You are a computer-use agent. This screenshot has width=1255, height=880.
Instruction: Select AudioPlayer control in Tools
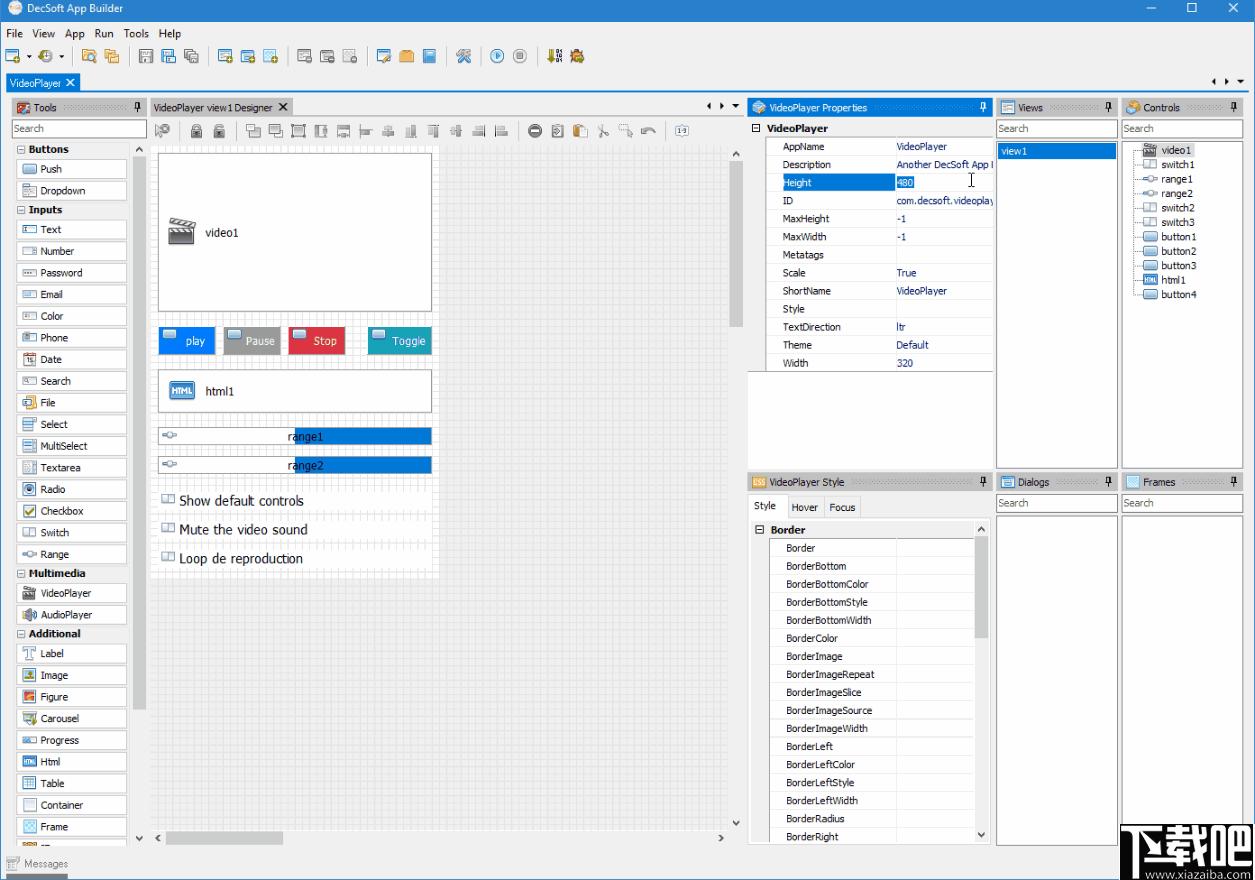tap(71, 615)
